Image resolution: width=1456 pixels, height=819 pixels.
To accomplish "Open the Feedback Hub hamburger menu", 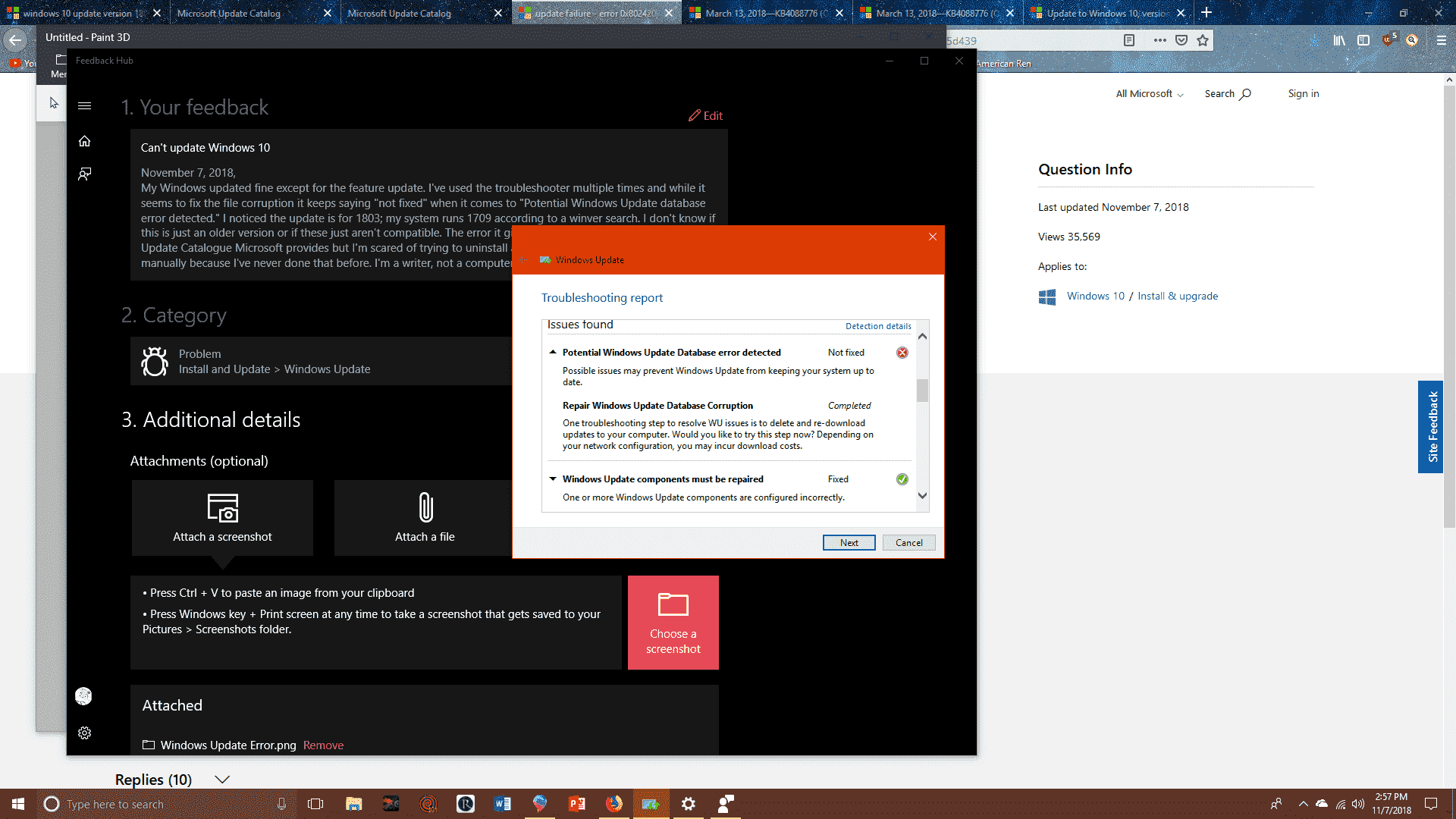I will [x=84, y=106].
